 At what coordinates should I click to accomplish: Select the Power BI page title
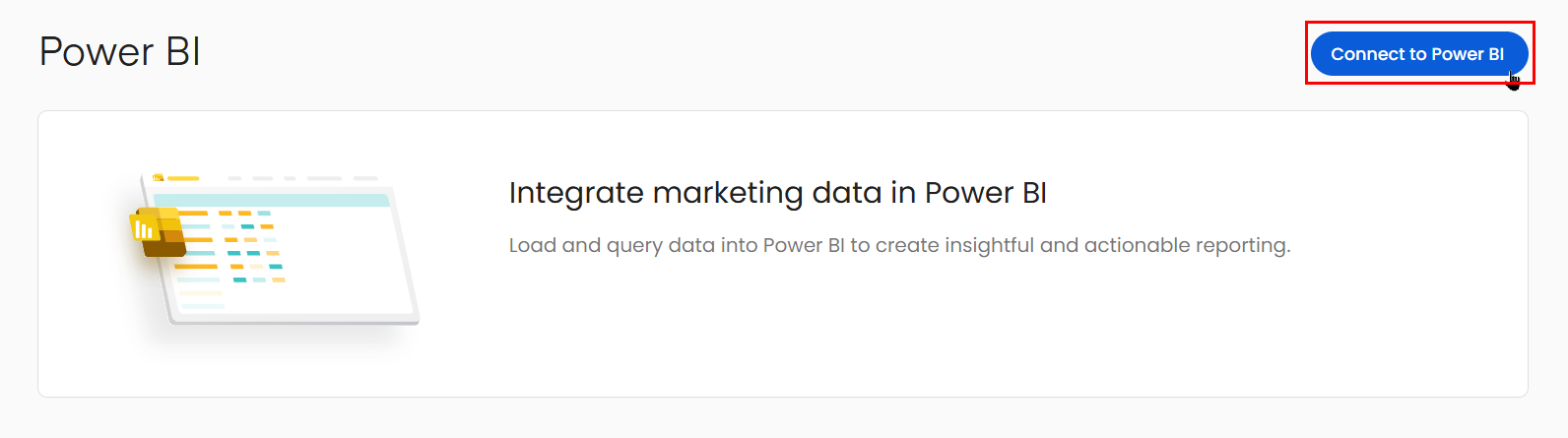point(119,52)
